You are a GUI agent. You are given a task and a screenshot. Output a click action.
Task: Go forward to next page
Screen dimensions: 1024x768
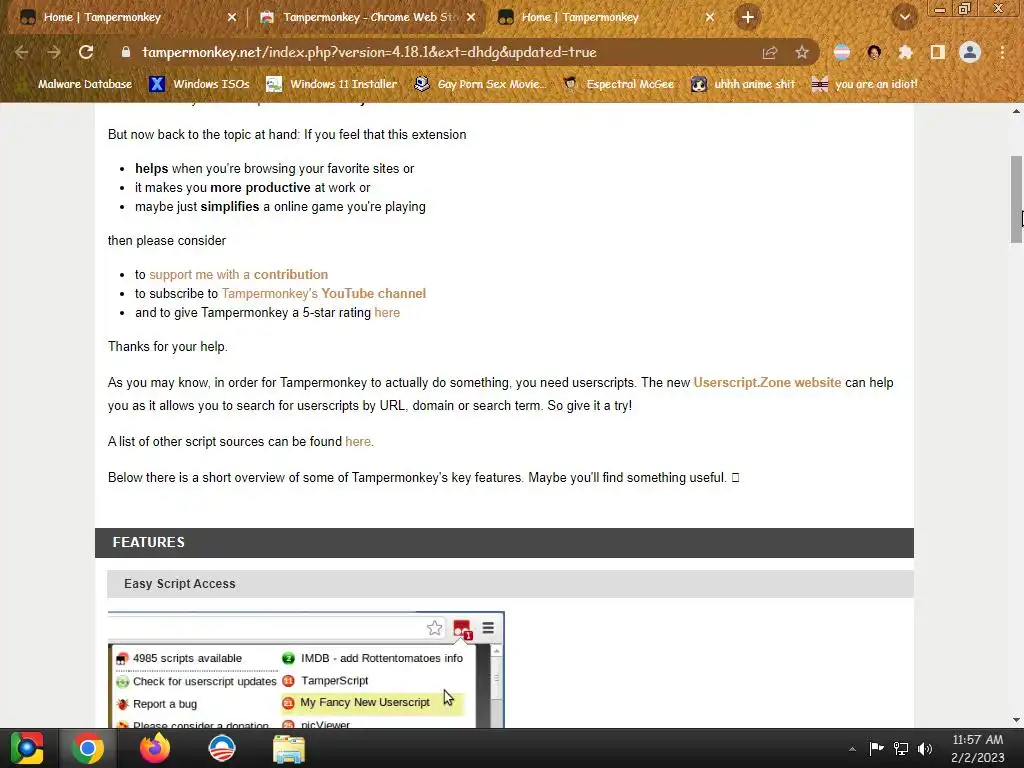tap(54, 52)
